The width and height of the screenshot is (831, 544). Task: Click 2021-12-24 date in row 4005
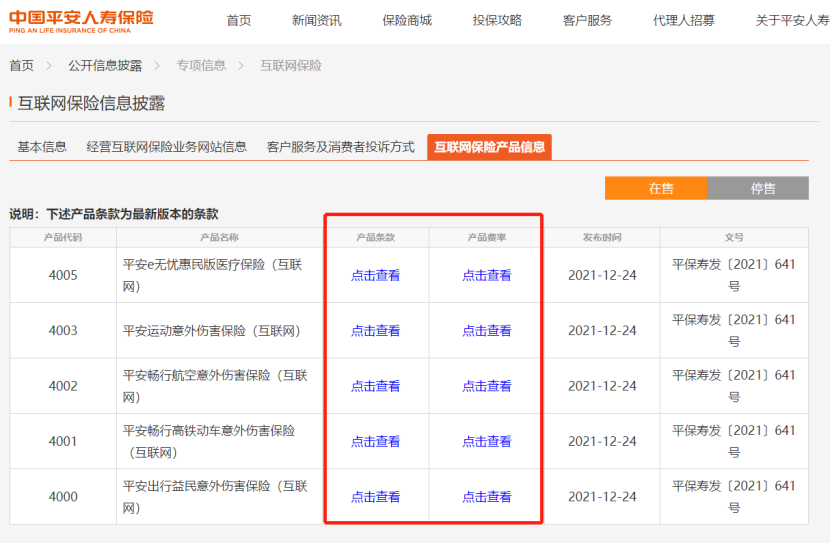click(x=602, y=276)
